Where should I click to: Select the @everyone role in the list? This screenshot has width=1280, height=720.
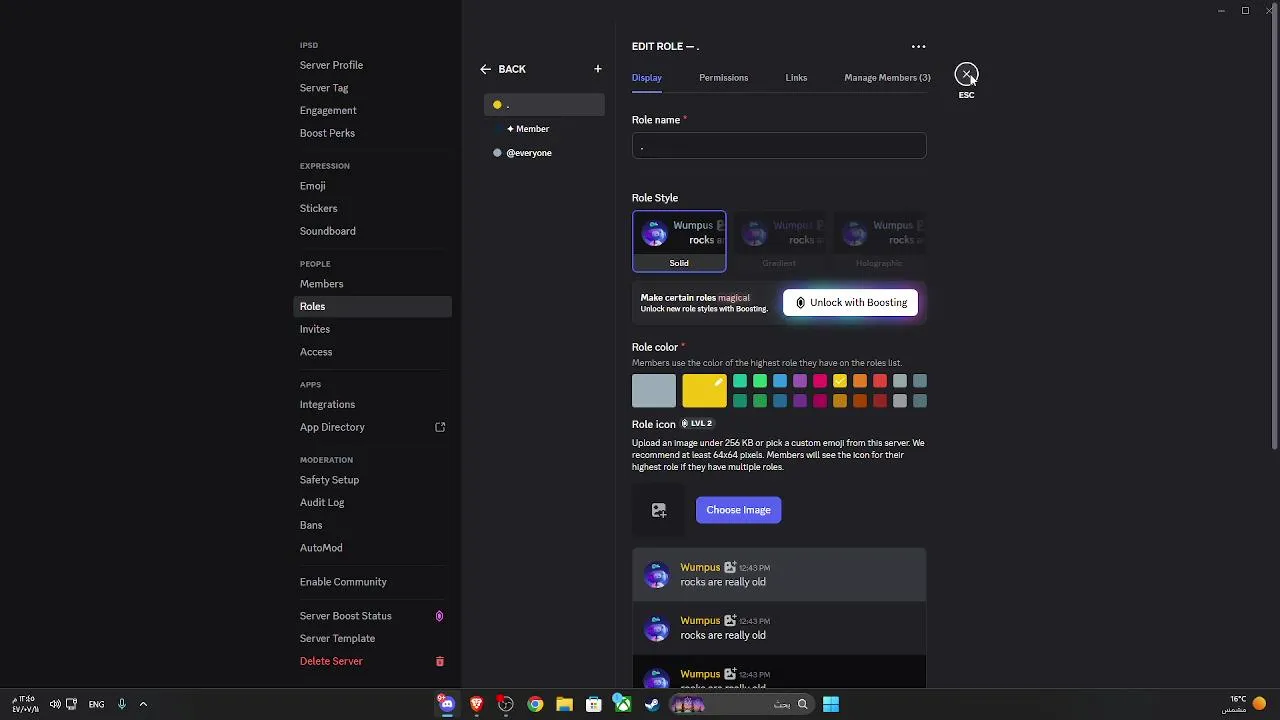pos(544,153)
